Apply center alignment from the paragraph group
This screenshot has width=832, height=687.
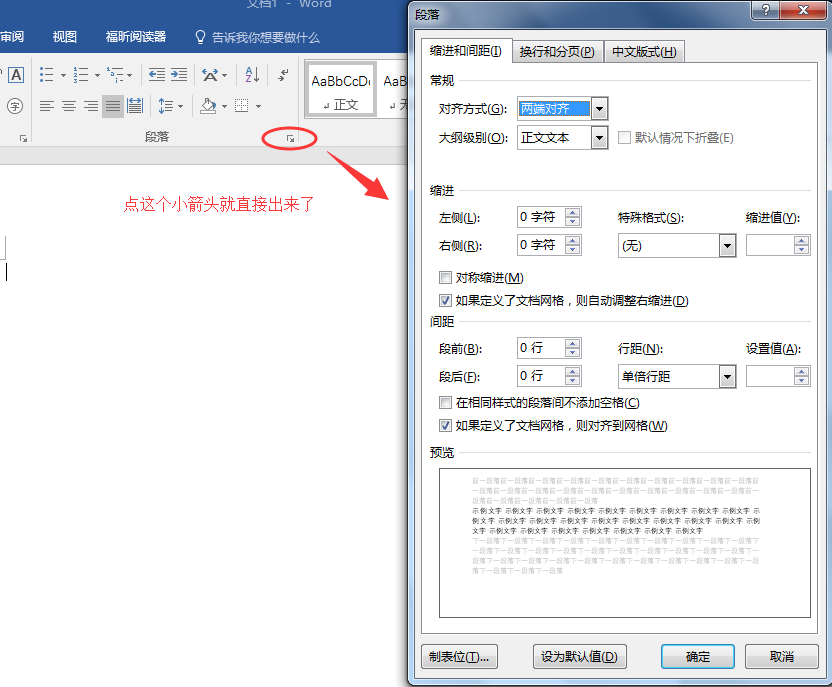67,106
